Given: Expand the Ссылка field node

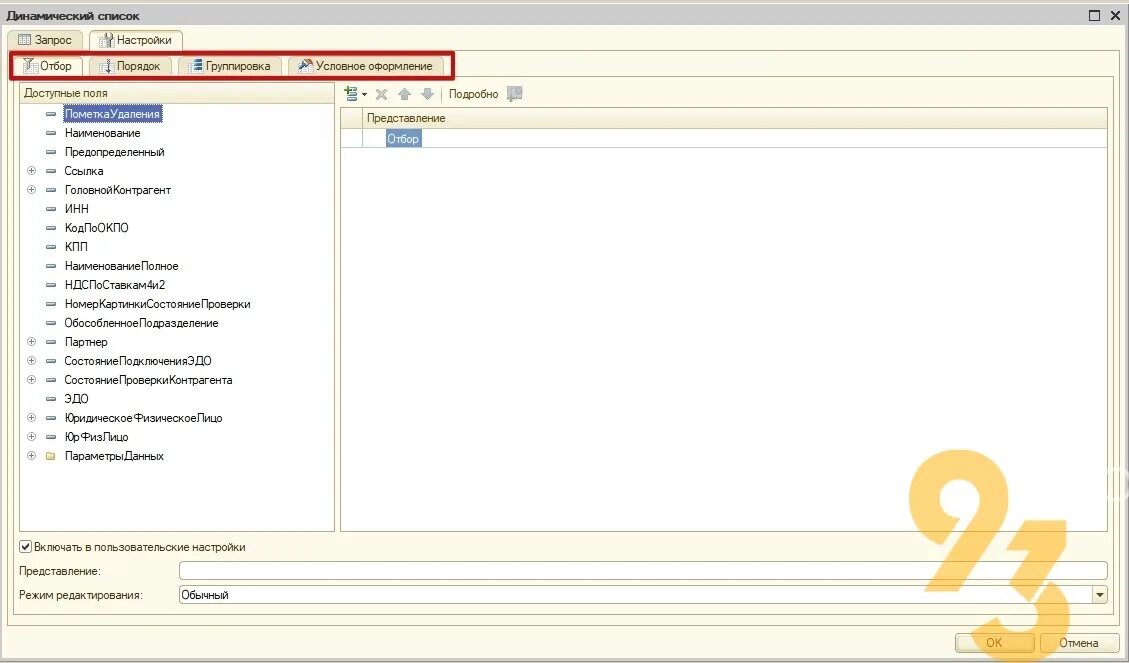Looking at the screenshot, I should coord(31,171).
